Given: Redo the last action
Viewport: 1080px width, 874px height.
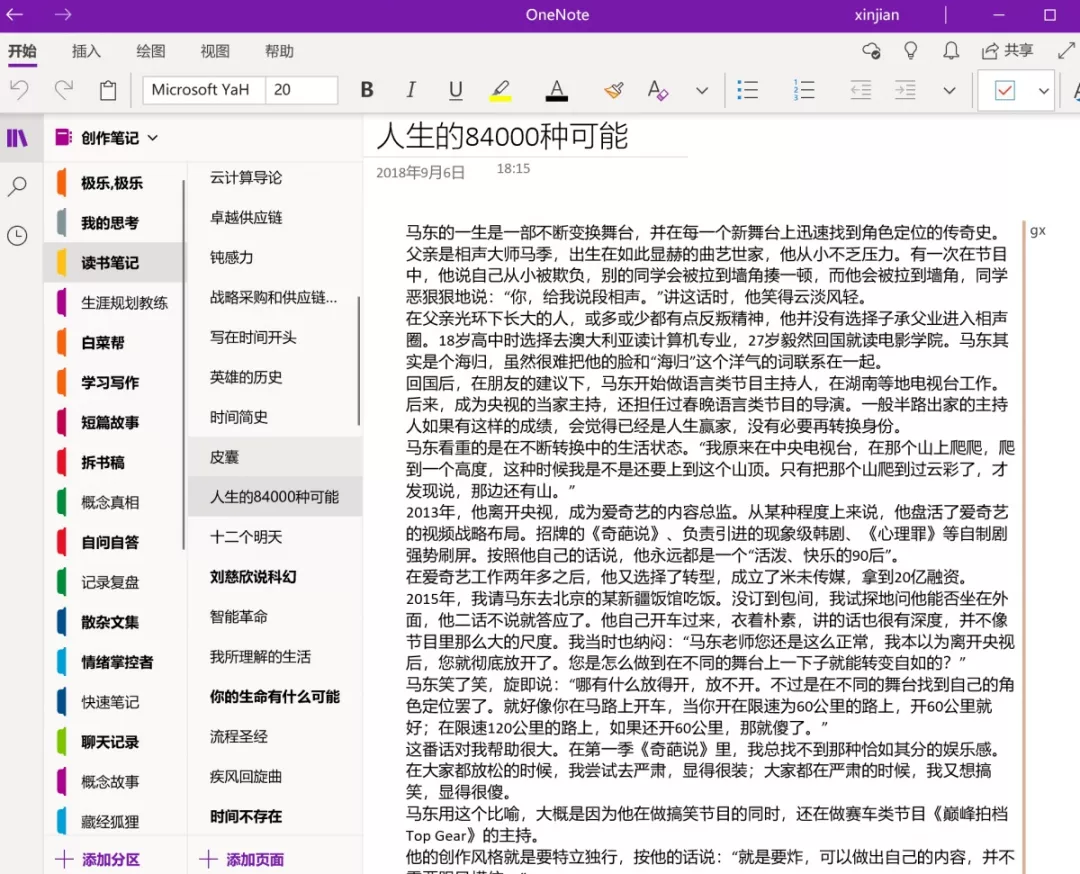Looking at the screenshot, I should pos(63,90).
